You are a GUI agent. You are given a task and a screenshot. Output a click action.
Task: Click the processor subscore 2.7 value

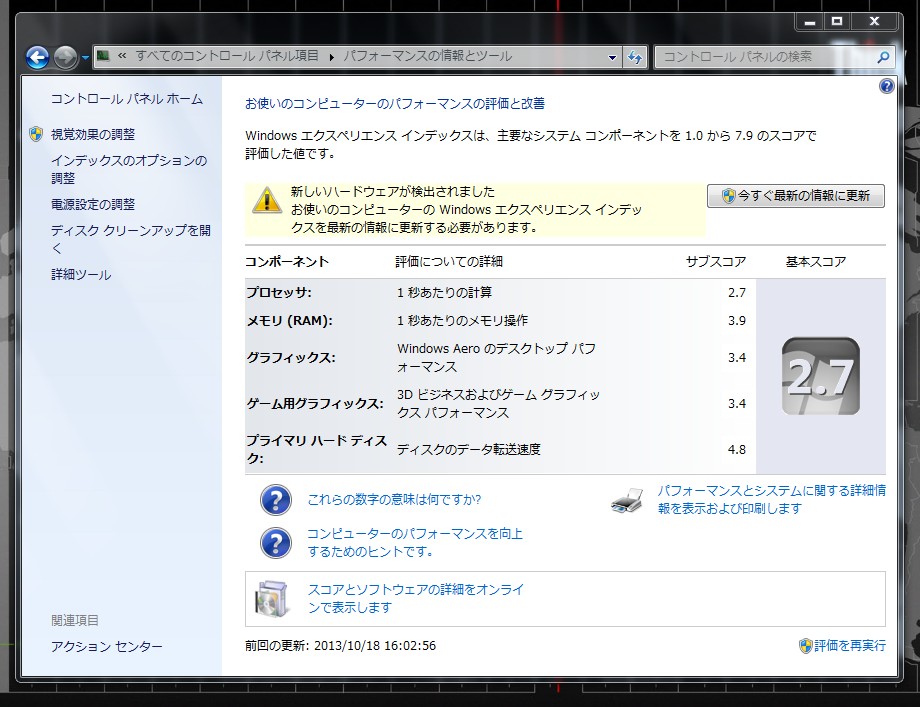point(737,292)
